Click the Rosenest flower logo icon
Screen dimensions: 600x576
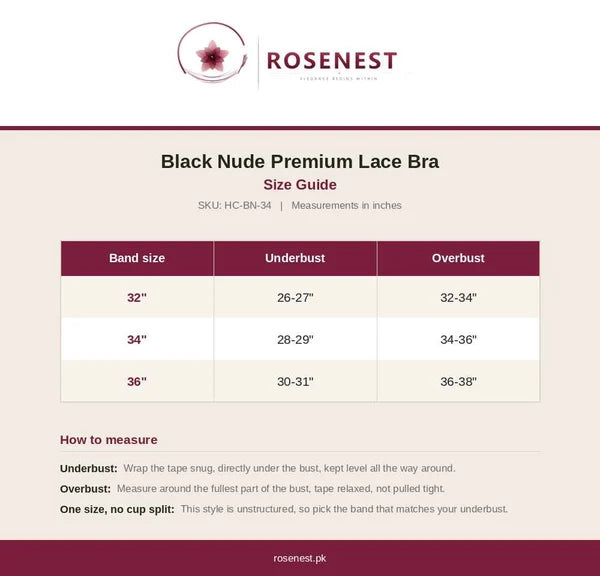click(212, 52)
